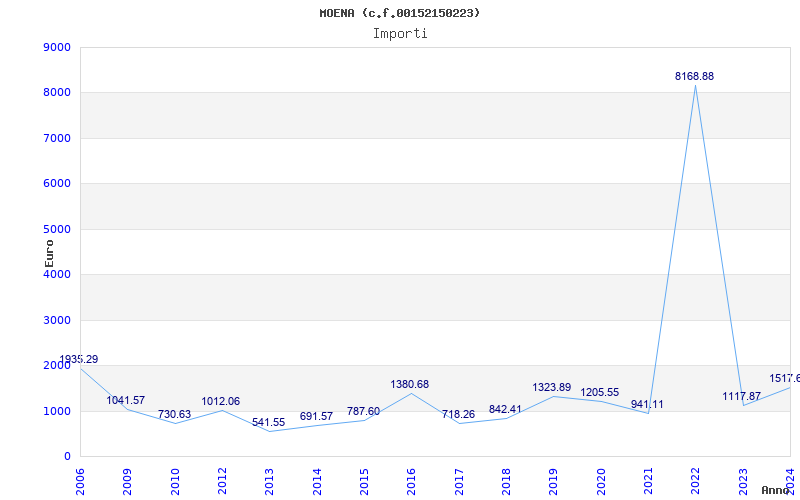Click the Euro y-axis title
This screenshot has height=500, width=800.
click(x=49, y=253)
